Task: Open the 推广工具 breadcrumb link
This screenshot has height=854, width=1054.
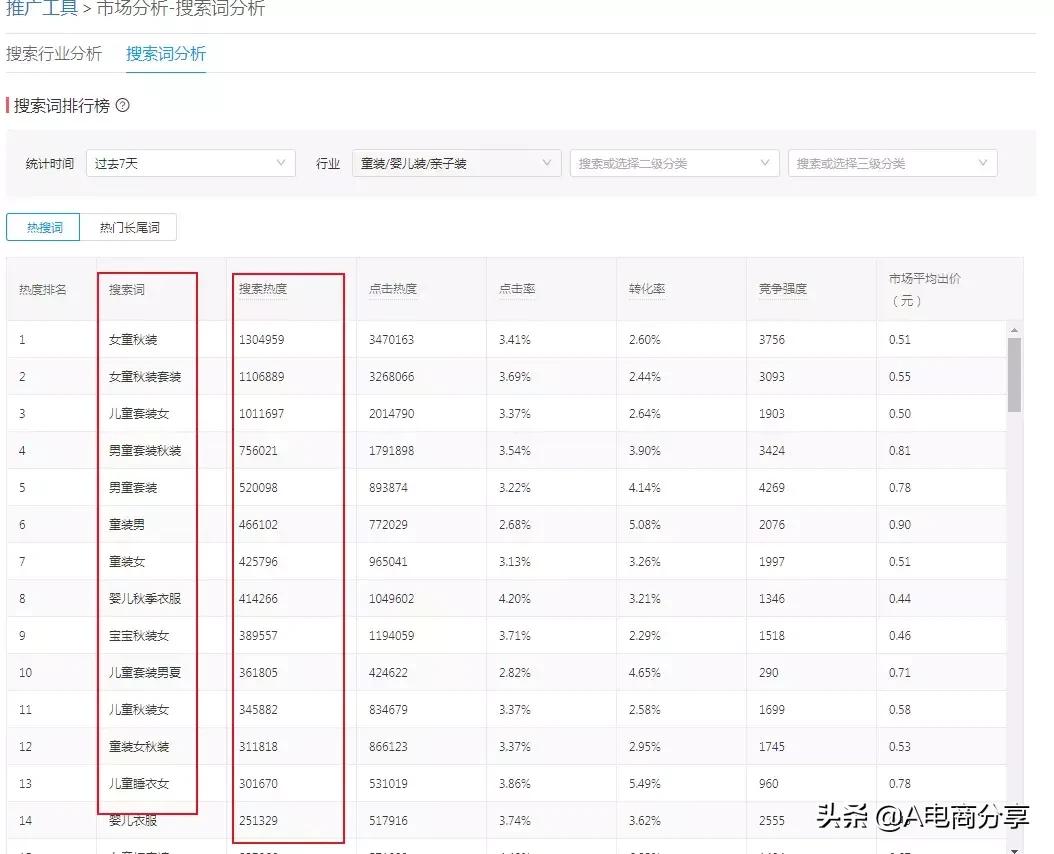Action: 42,8
